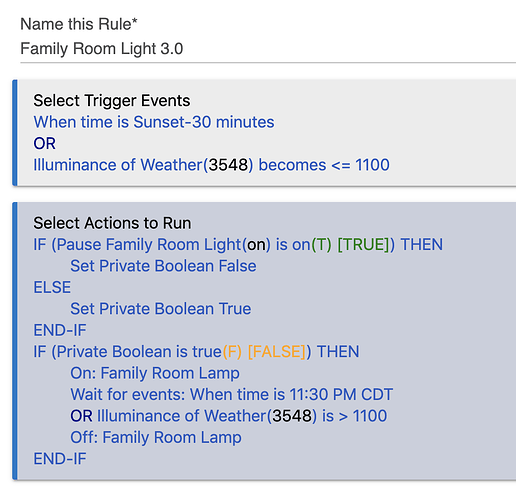Select the 'Set Private Boolean False' action
The height and width of the screenshot is (500, 516).
(x=163, y=266)
